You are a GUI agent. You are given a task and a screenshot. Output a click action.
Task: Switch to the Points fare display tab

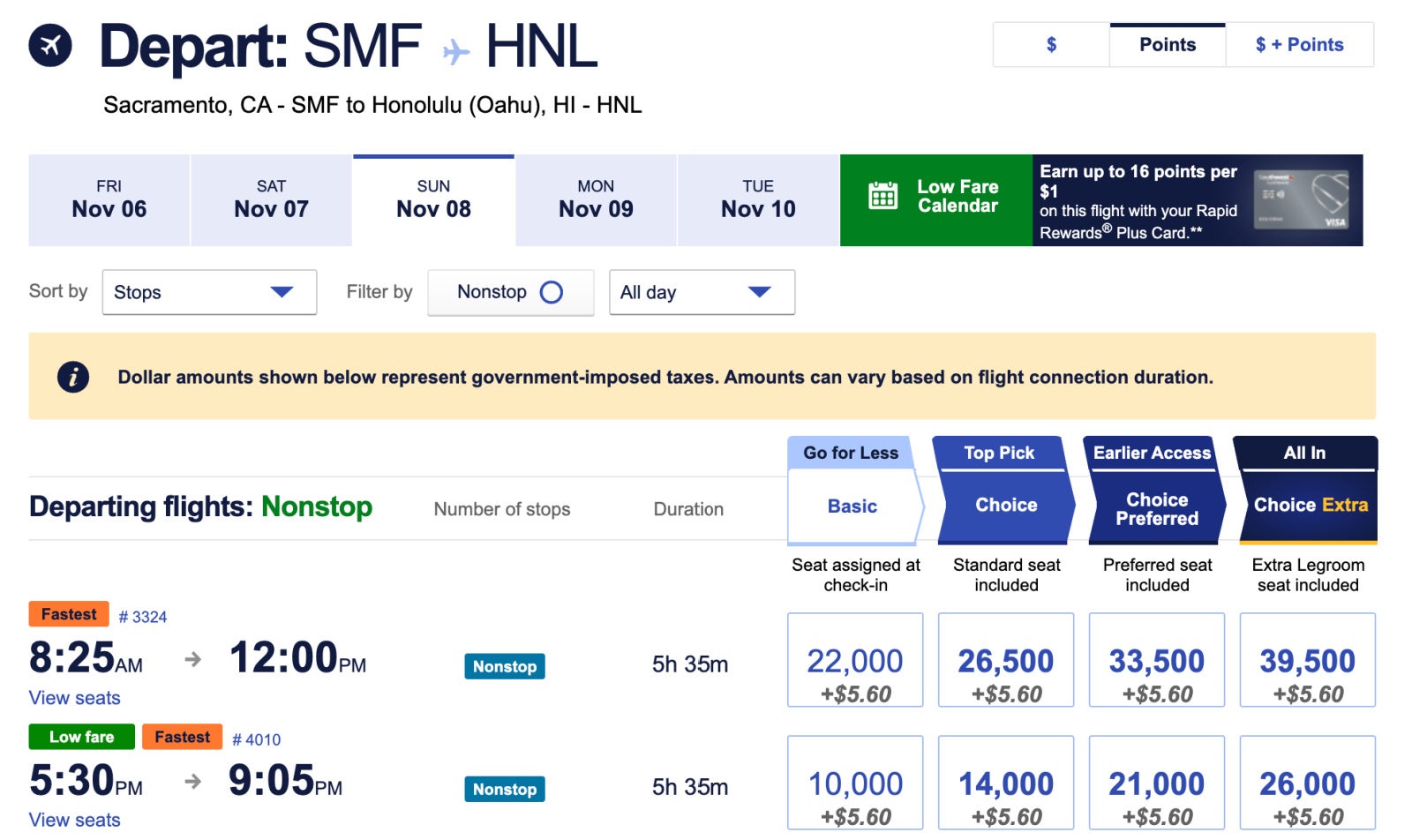(x=1168, y=45)
